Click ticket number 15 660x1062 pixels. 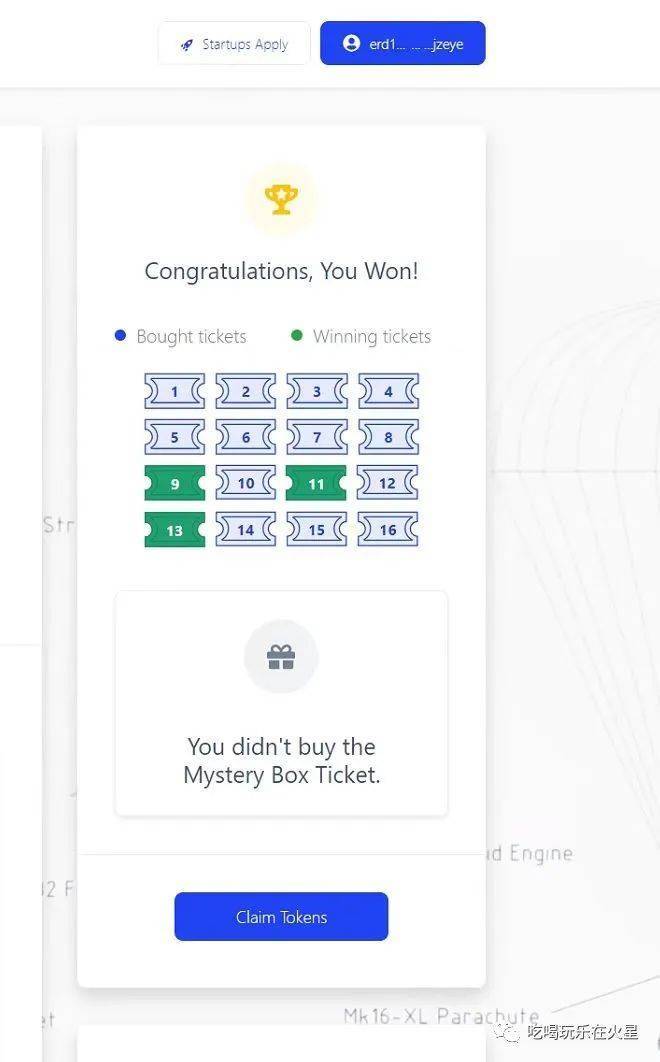point(316,530)
